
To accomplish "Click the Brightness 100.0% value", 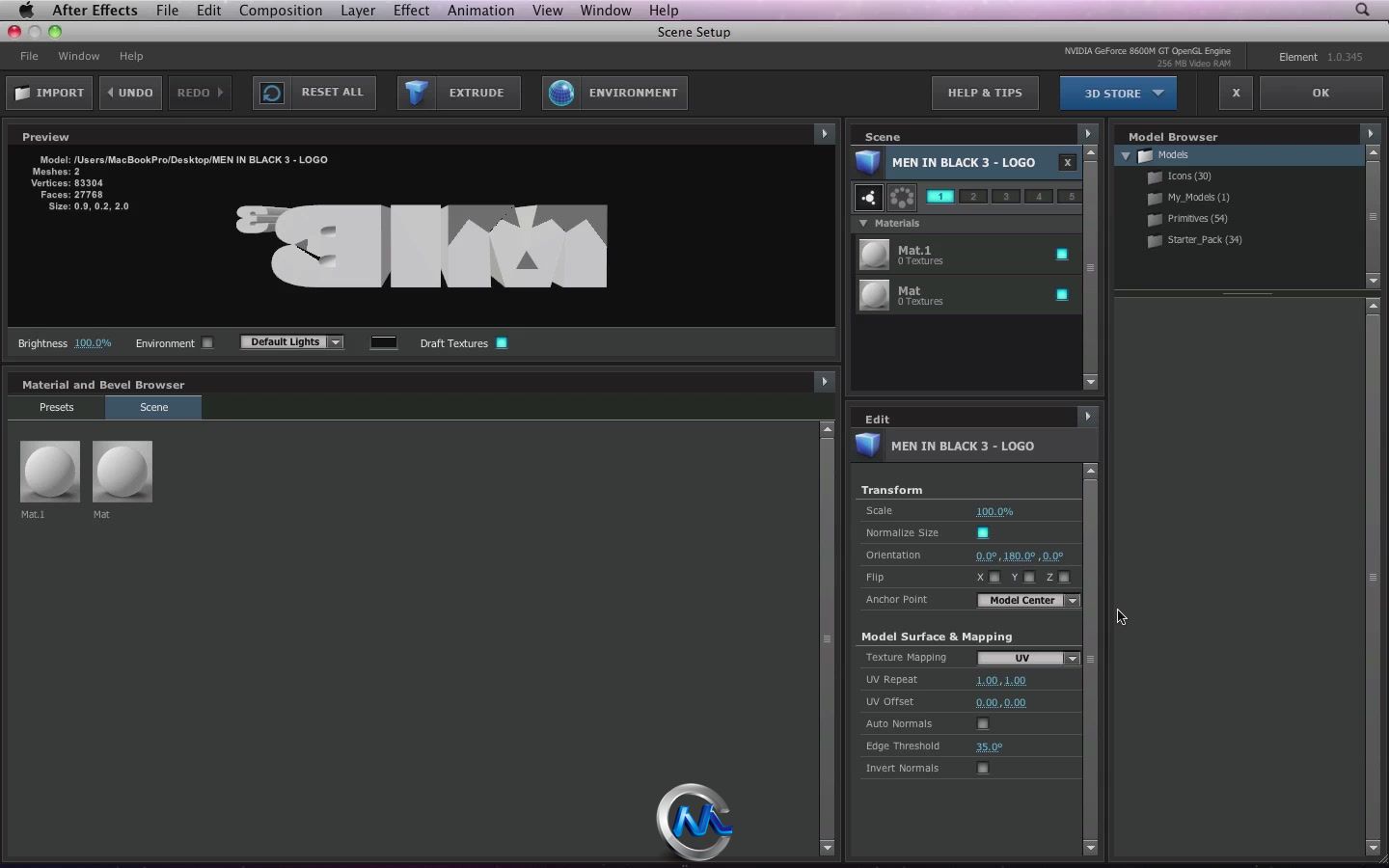I will coord(93,343).
